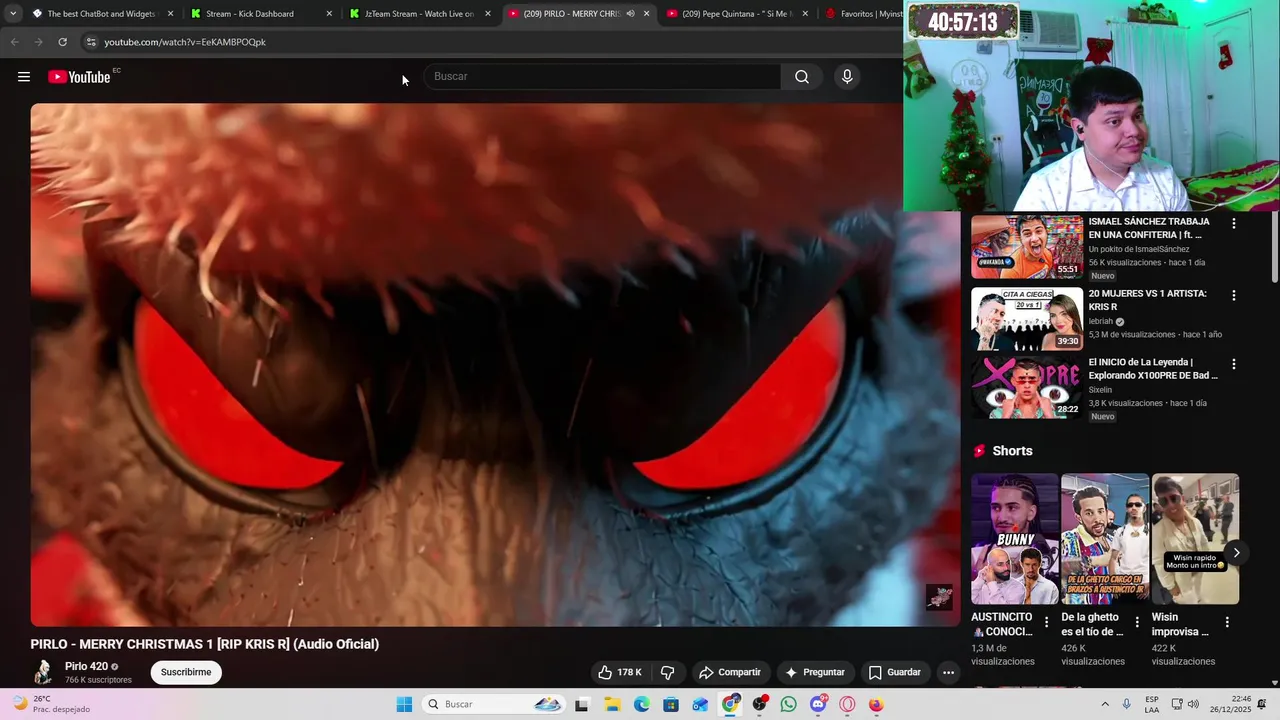Viewport: 1280px width, 720px height.
Task: Open options menu for El INICIO de La Leyenda
Action: 1234,365
